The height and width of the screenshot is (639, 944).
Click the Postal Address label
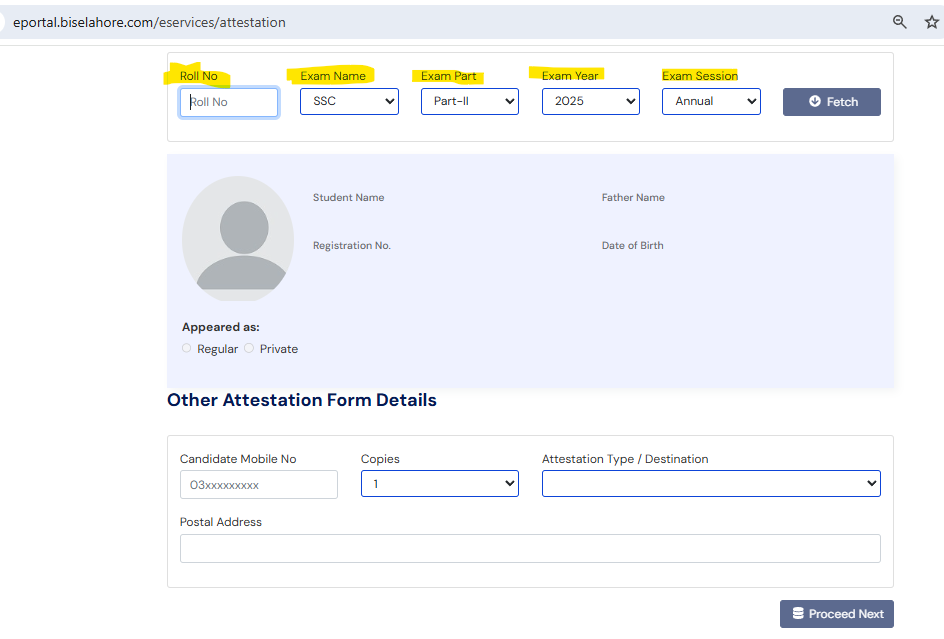(x=220, y=522)
